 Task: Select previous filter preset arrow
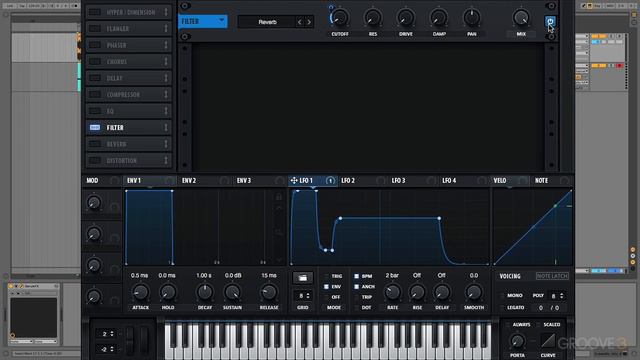[300, 22]
